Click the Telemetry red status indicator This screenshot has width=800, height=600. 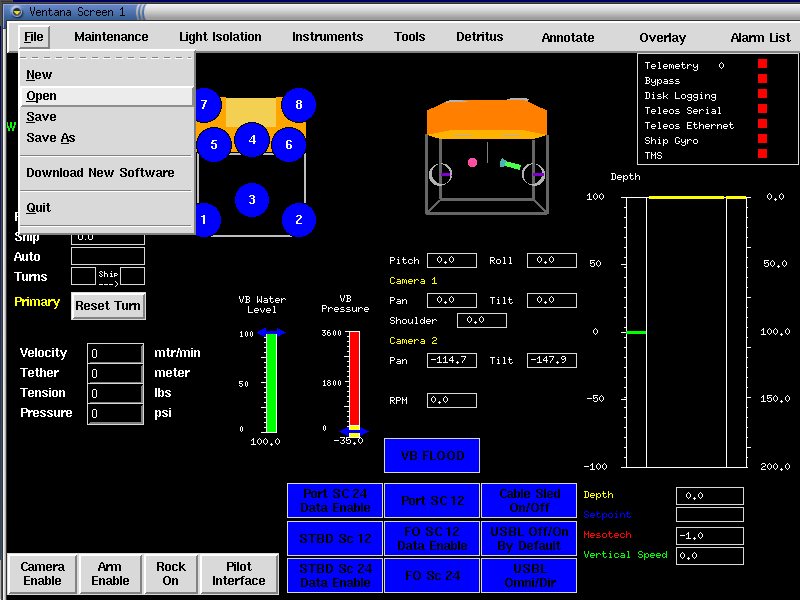tap(763, 64)
